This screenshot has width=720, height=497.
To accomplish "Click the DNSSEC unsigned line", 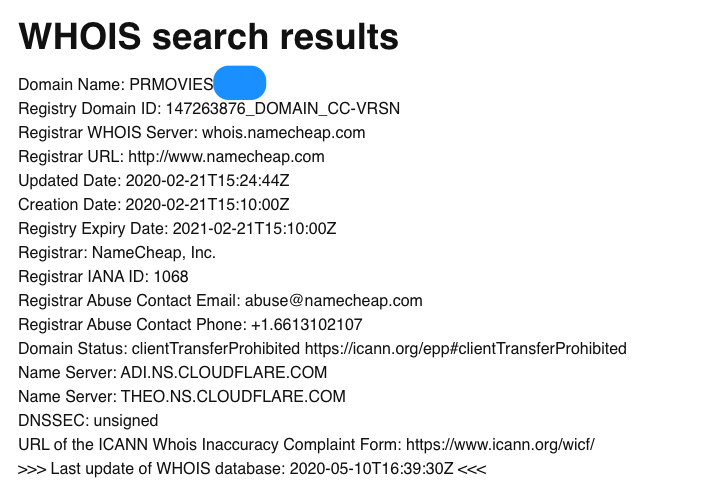I will point(88,420).
